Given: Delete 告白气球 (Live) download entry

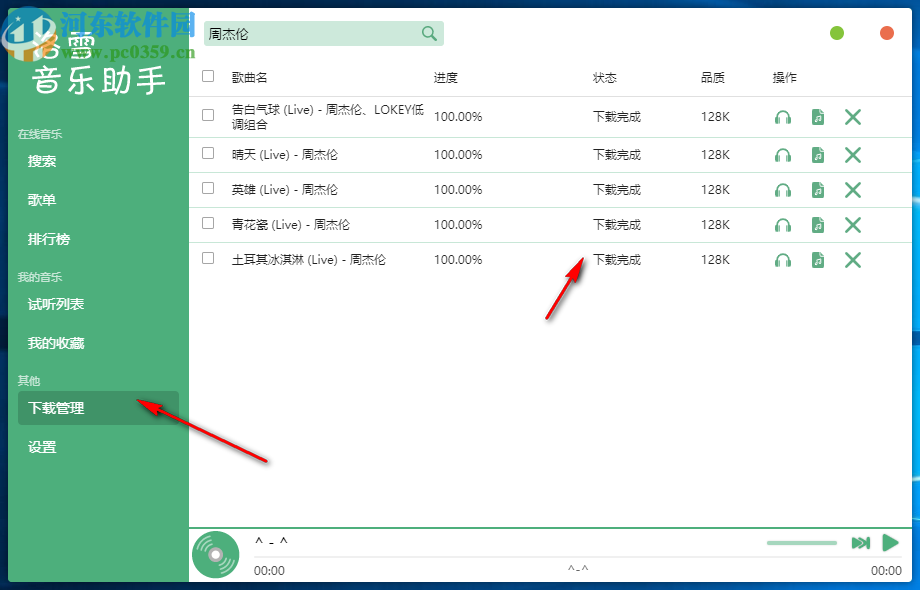Looking at the screenshot, I should [x=853, y=117].
